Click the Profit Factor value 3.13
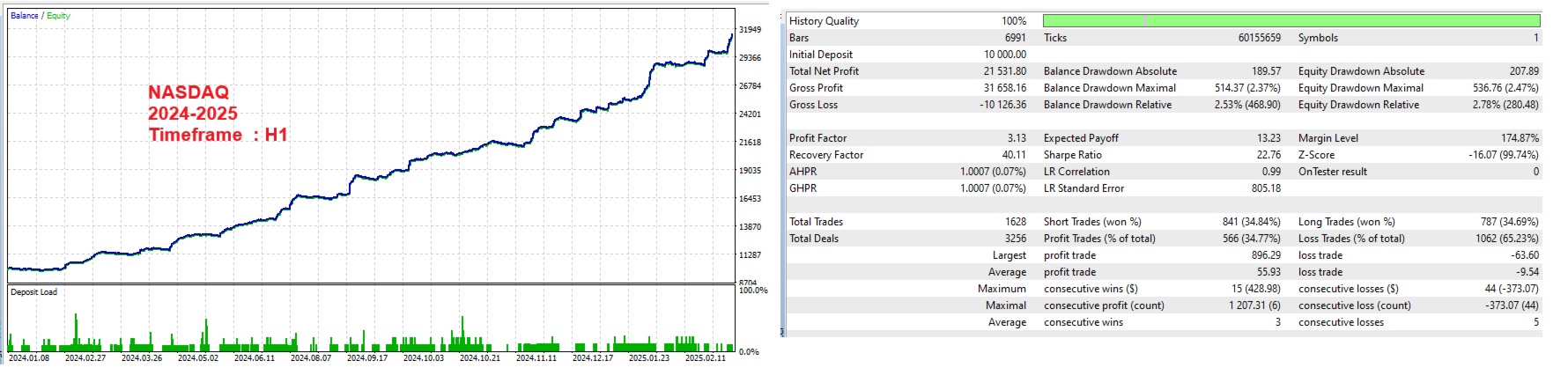 [x=1017, y=138]
